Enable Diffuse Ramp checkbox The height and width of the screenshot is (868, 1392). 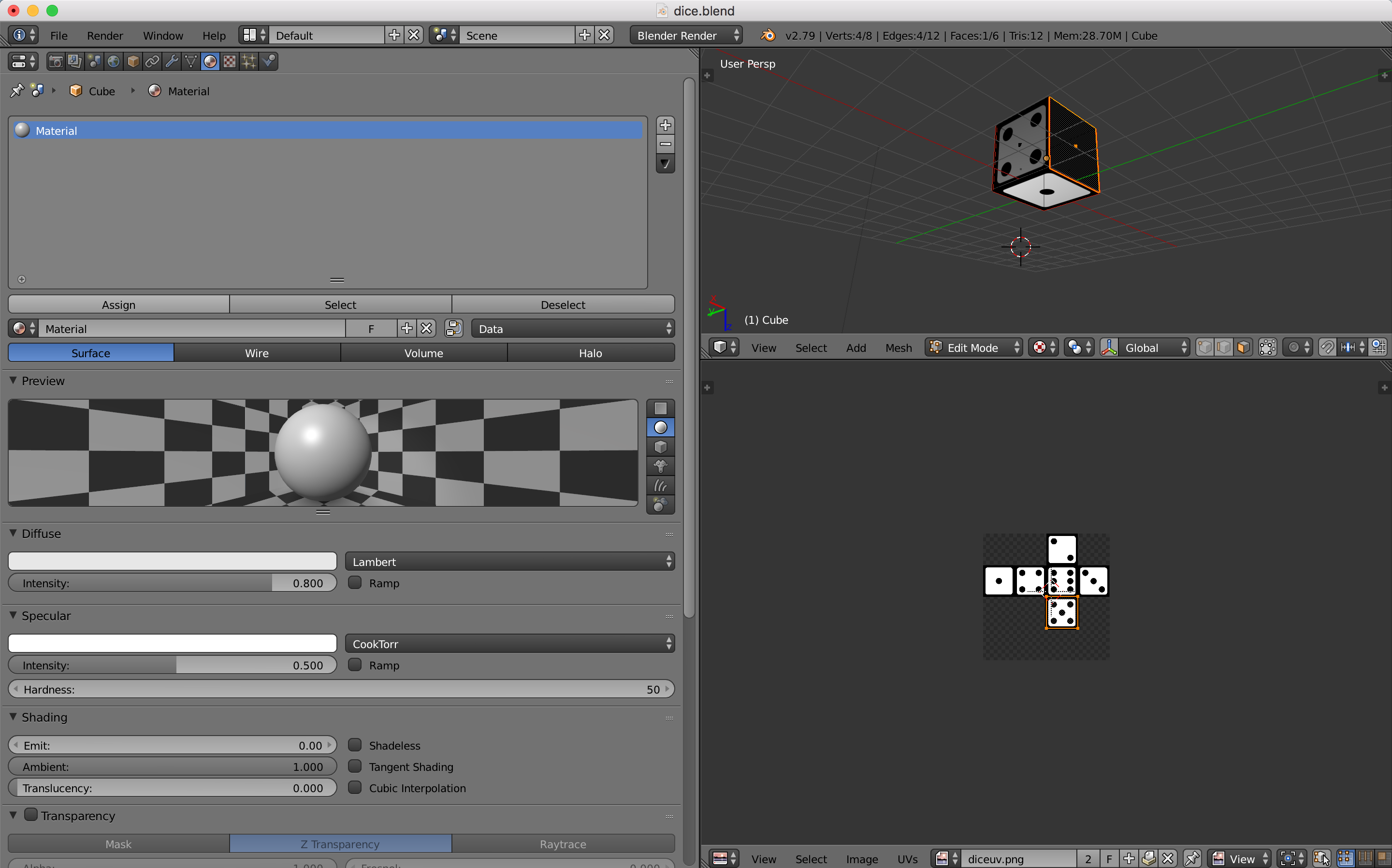pyautogui.click(x=355, y=583)
